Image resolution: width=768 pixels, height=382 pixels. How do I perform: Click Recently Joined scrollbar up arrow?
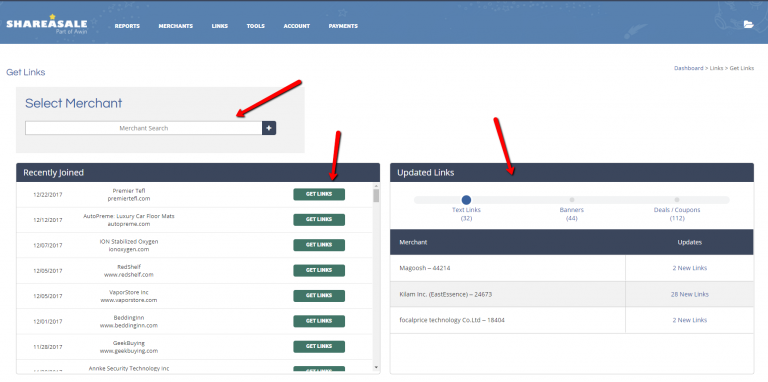(x=376, y=186)
